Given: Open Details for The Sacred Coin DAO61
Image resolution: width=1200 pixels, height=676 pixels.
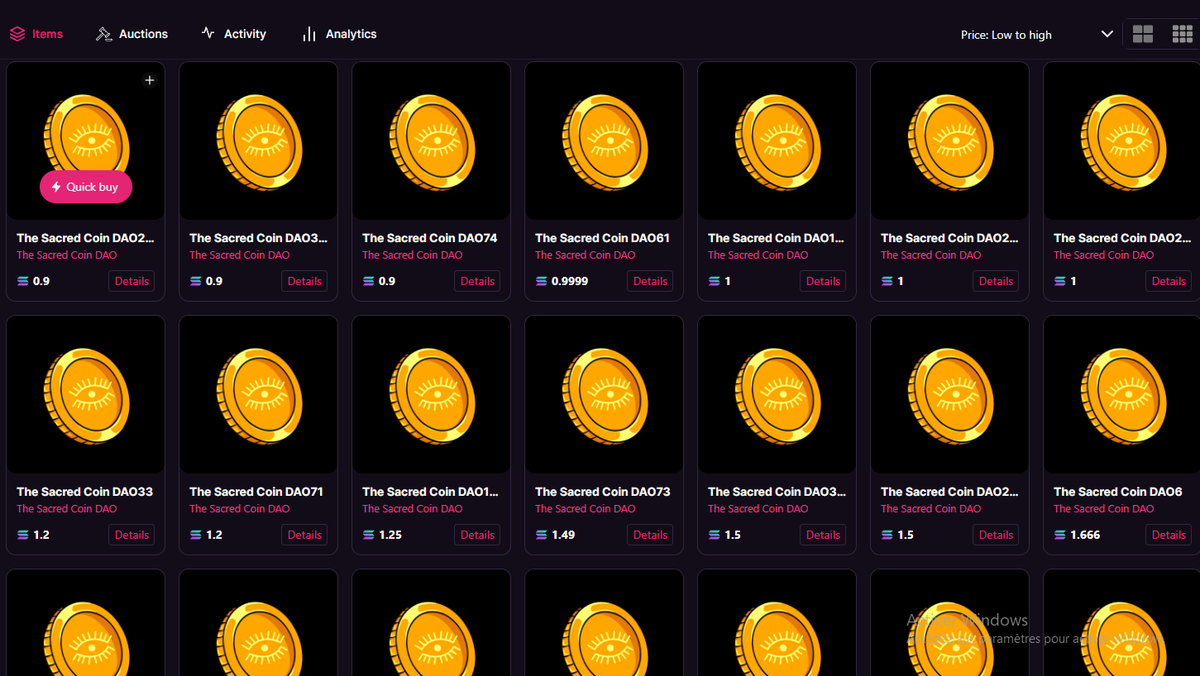Looking at the screenshot, I should [x=650, y=282].
